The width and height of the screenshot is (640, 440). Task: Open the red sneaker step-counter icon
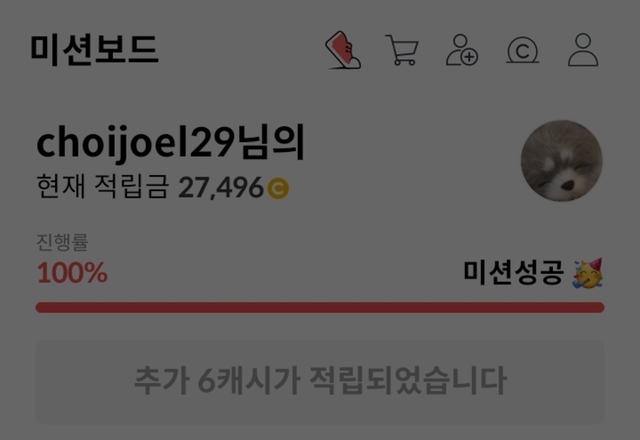pyautogui.click(x=343, y=50)
